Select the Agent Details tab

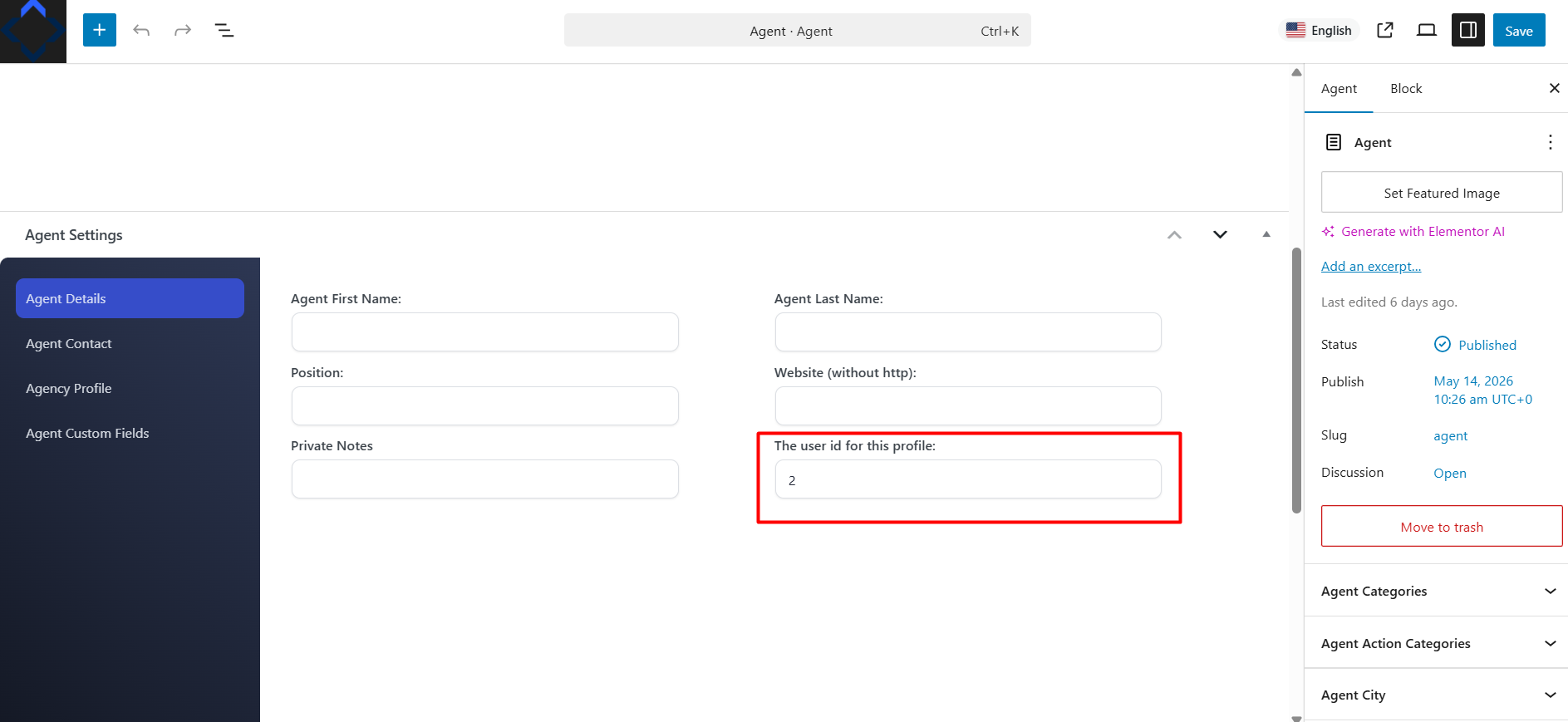click(x=130, y=298)
